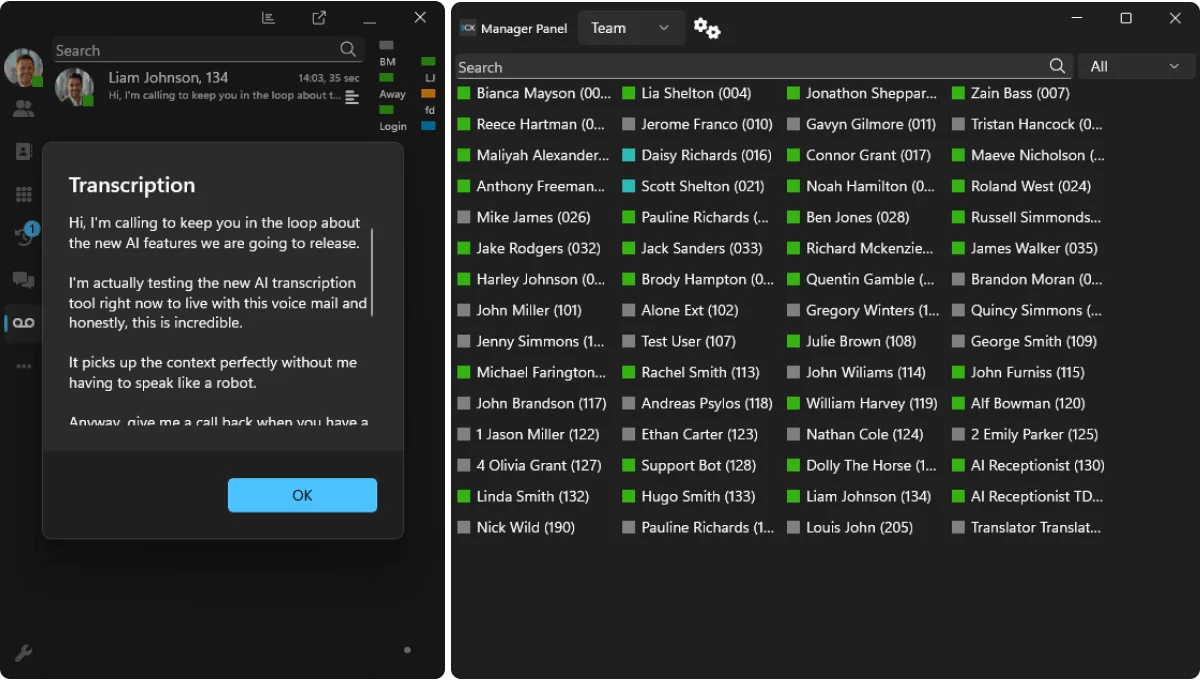The image size is (1200, 680).
Task: Select George Smith (109)
Action: point(1024,341)
